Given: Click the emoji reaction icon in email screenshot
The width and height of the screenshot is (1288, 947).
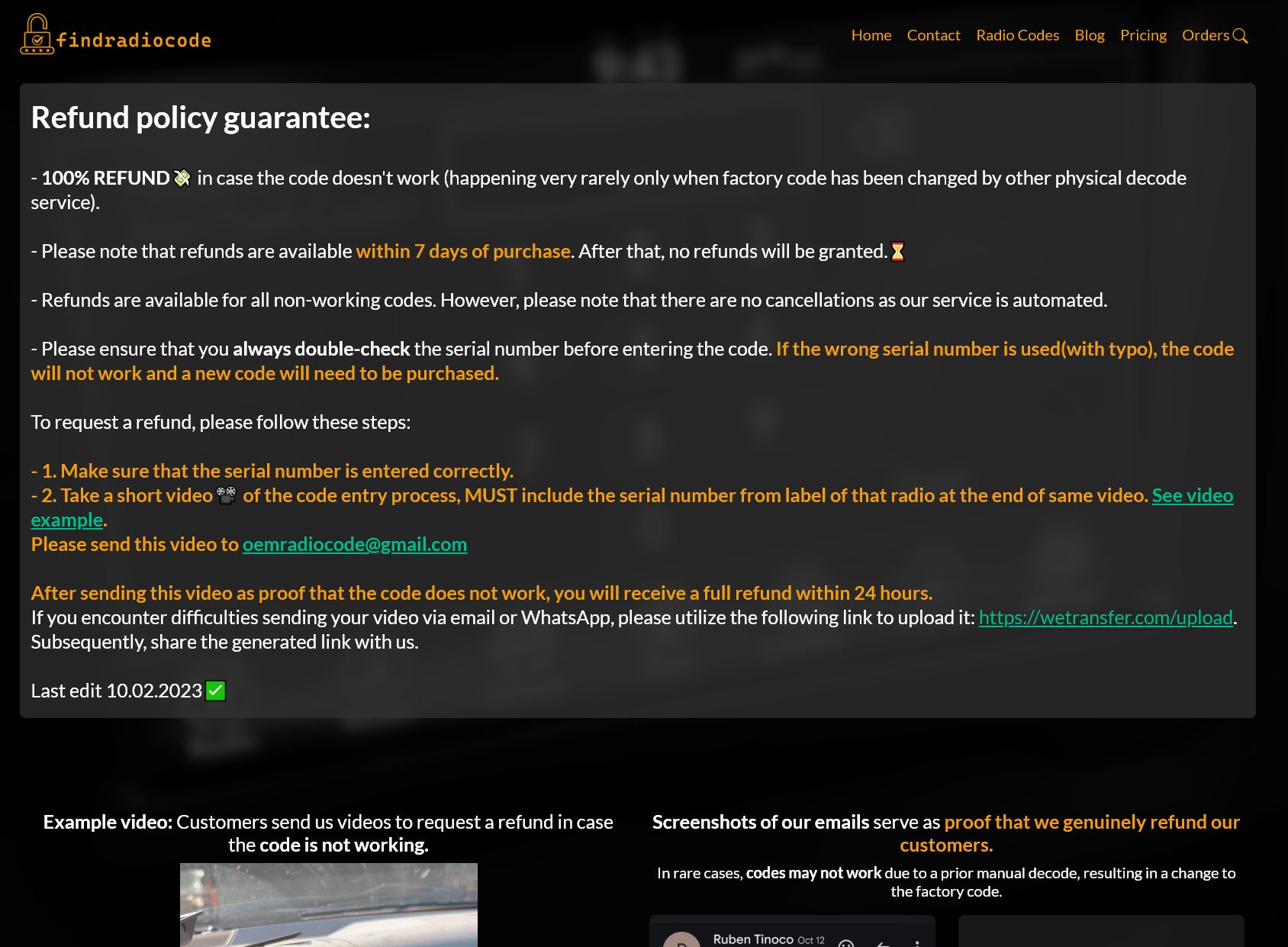Looking at the screenshot, I should click(845, 943).
